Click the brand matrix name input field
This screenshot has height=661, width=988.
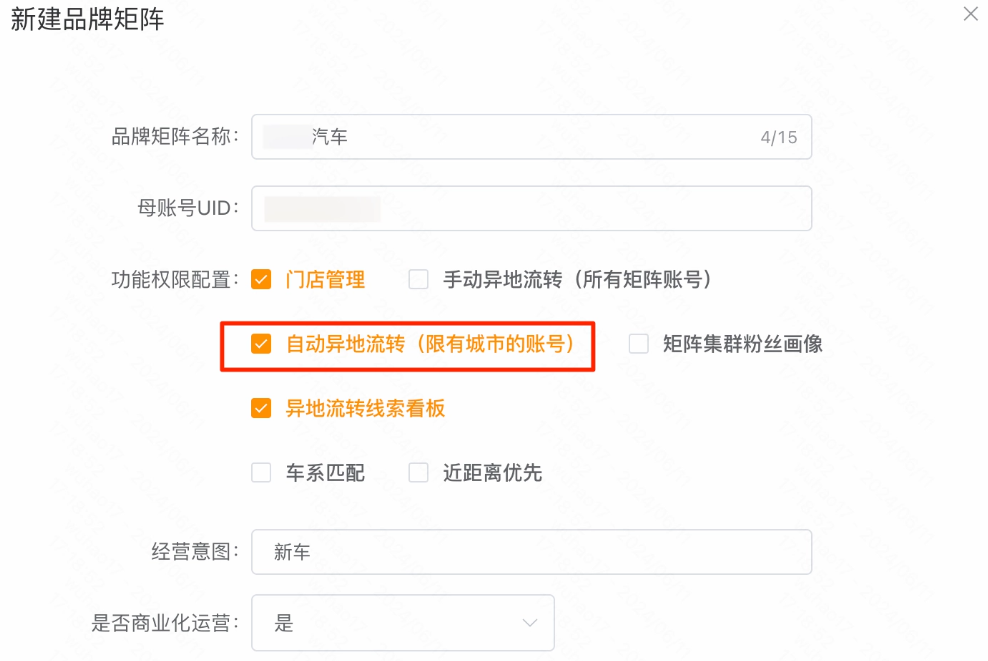[532, 137]
